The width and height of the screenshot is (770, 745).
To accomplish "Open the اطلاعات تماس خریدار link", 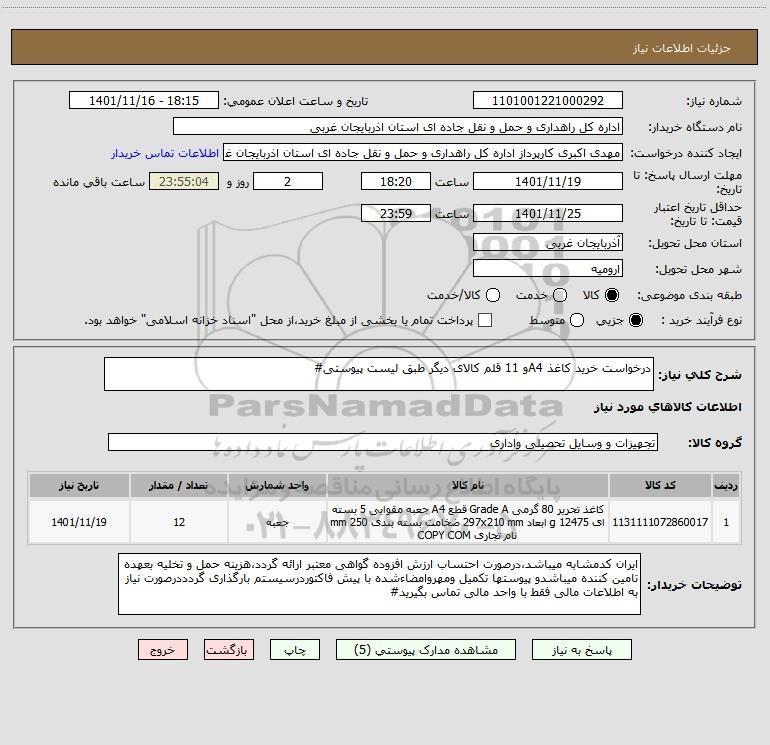I will point(165,153).
